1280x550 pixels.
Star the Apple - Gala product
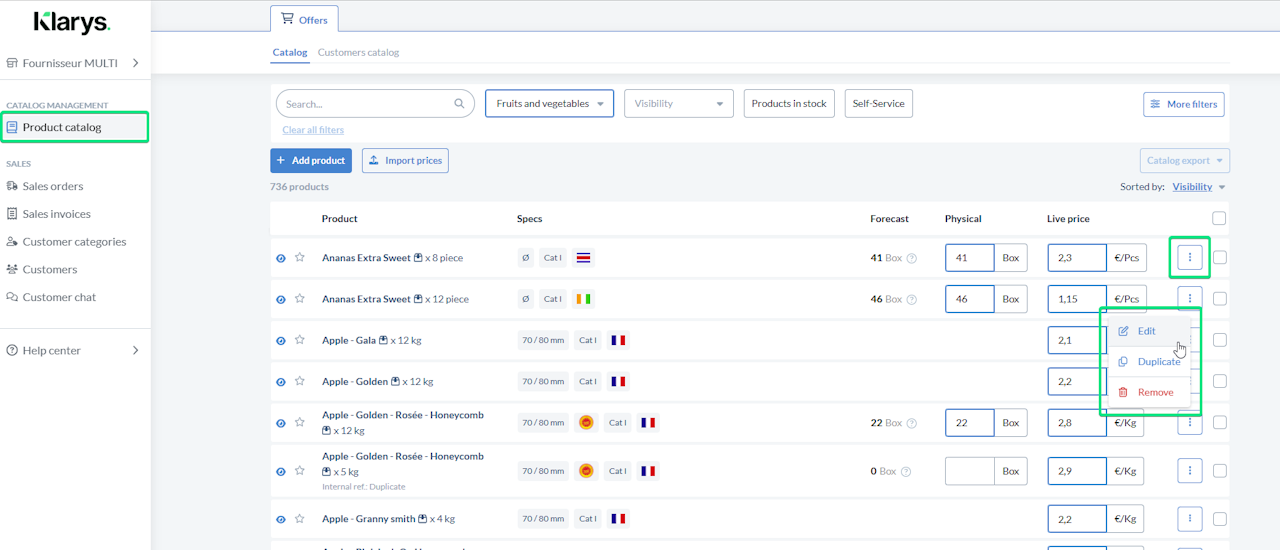click(x=299, y=340)
